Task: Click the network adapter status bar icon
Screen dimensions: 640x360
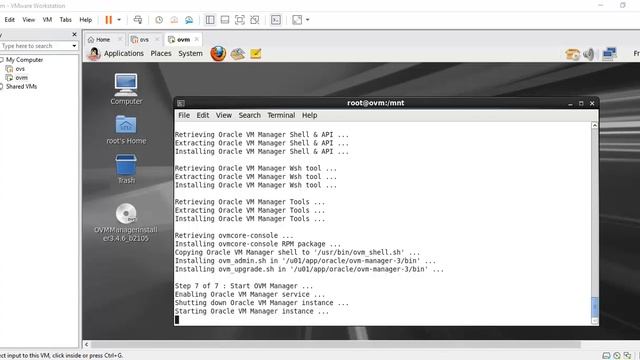Action: pyautogui.click(x=627, y=356)
